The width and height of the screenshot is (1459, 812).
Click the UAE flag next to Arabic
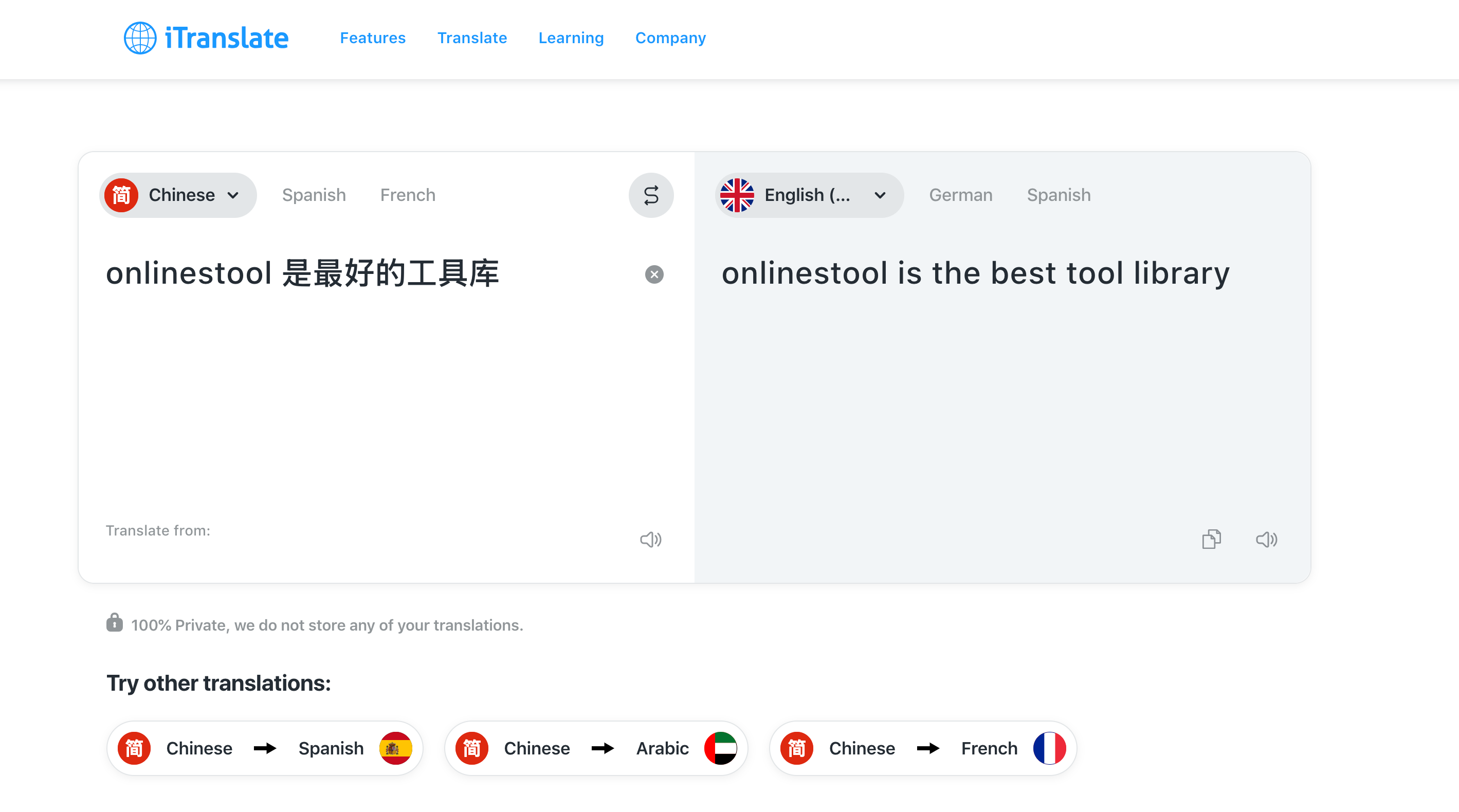pyautogui.click(x=720, y=748)
